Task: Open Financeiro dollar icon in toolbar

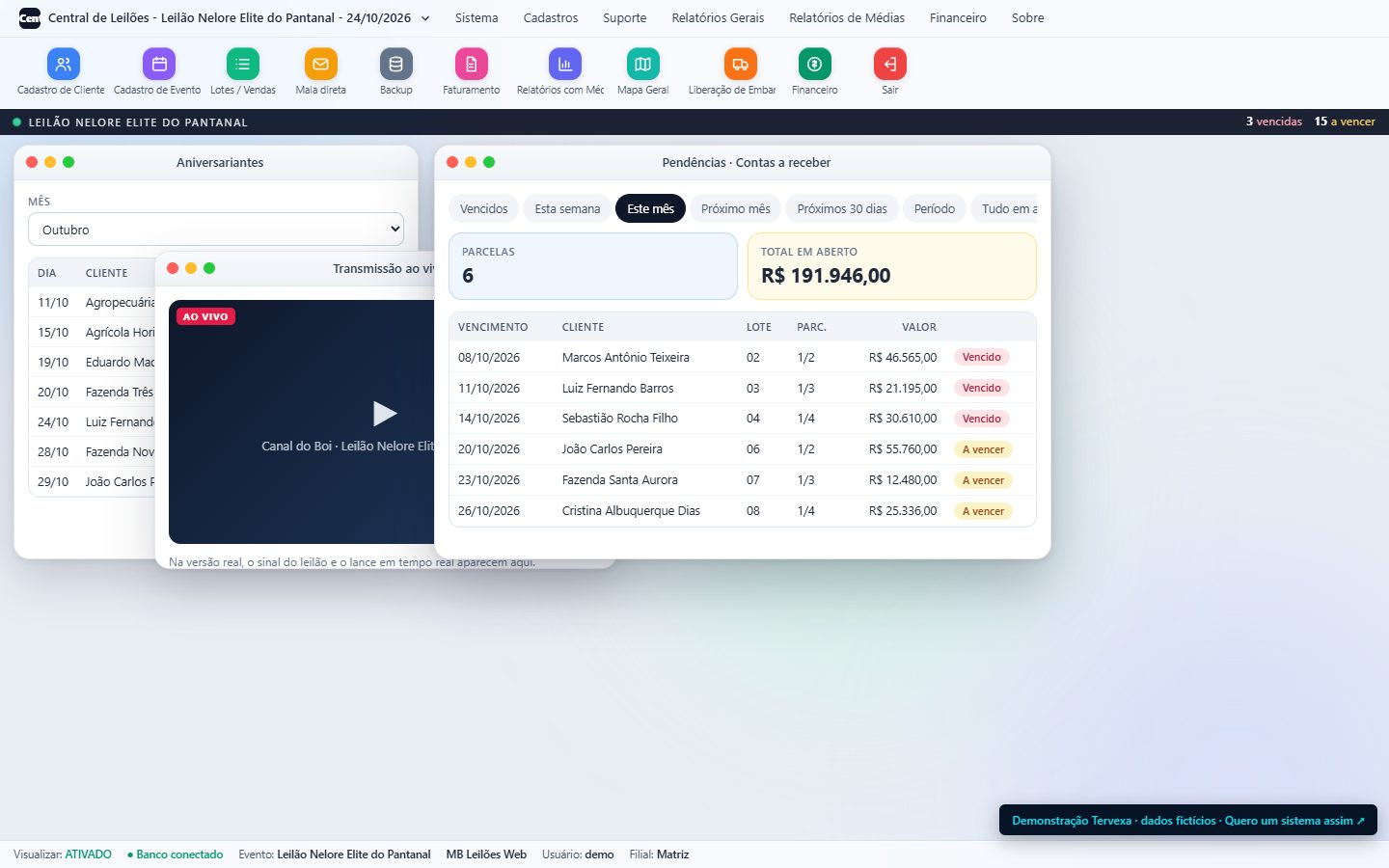Action: coord(815,65)
